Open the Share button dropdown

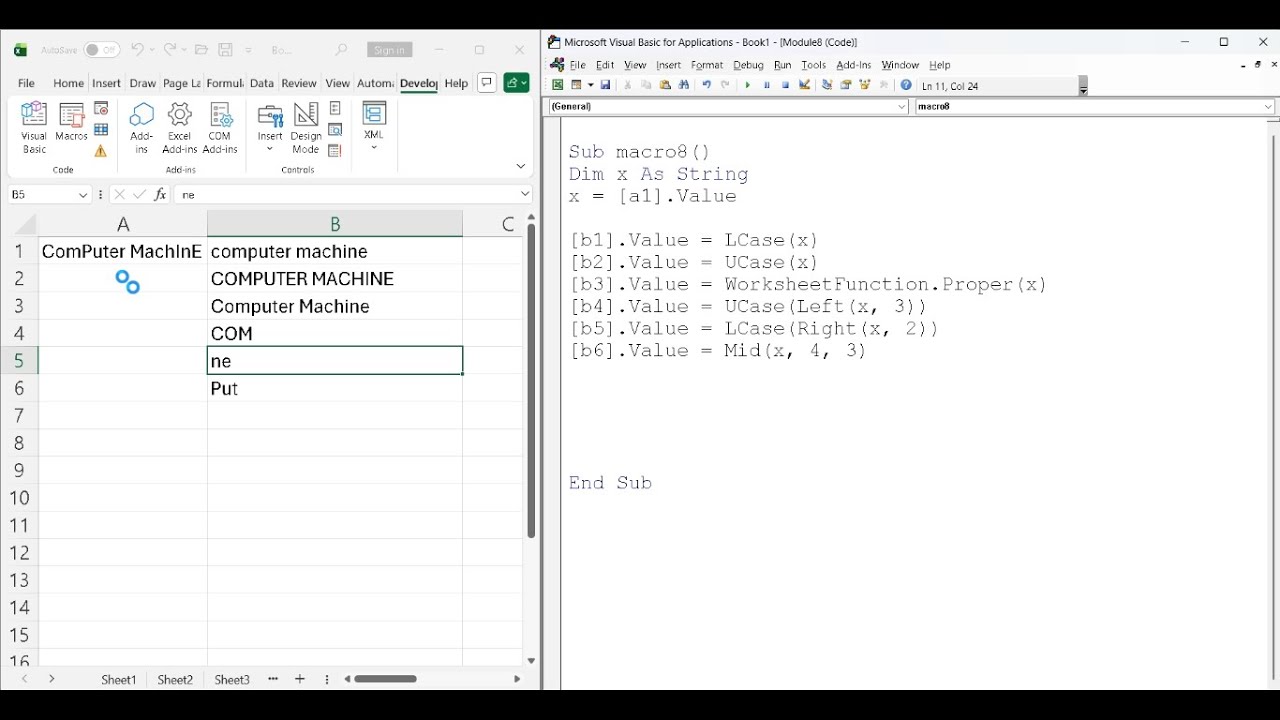pos(516,83)
